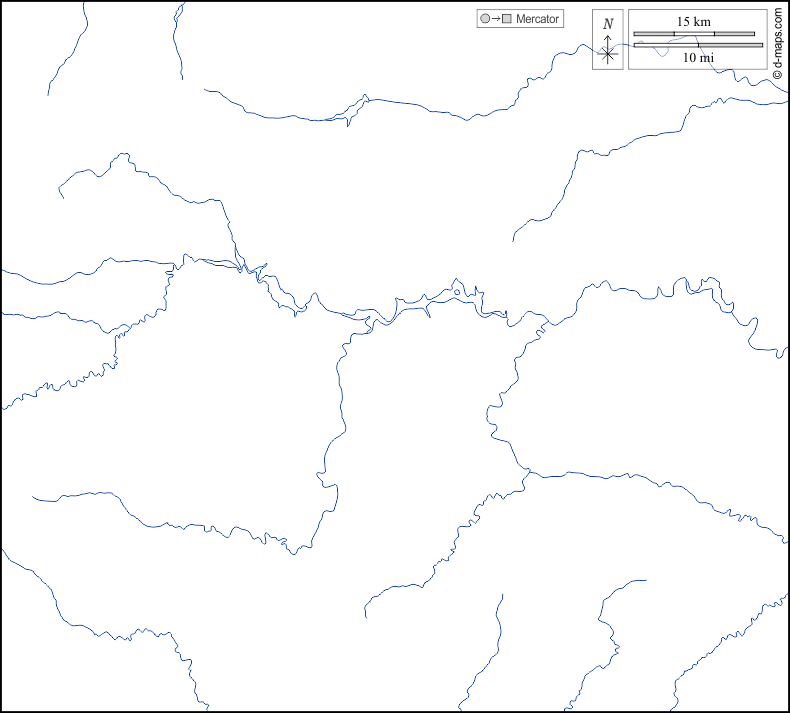Click the N letter on north indicator
The height and width of the screenshot is (713, 790).
click(x=608, y=23)
